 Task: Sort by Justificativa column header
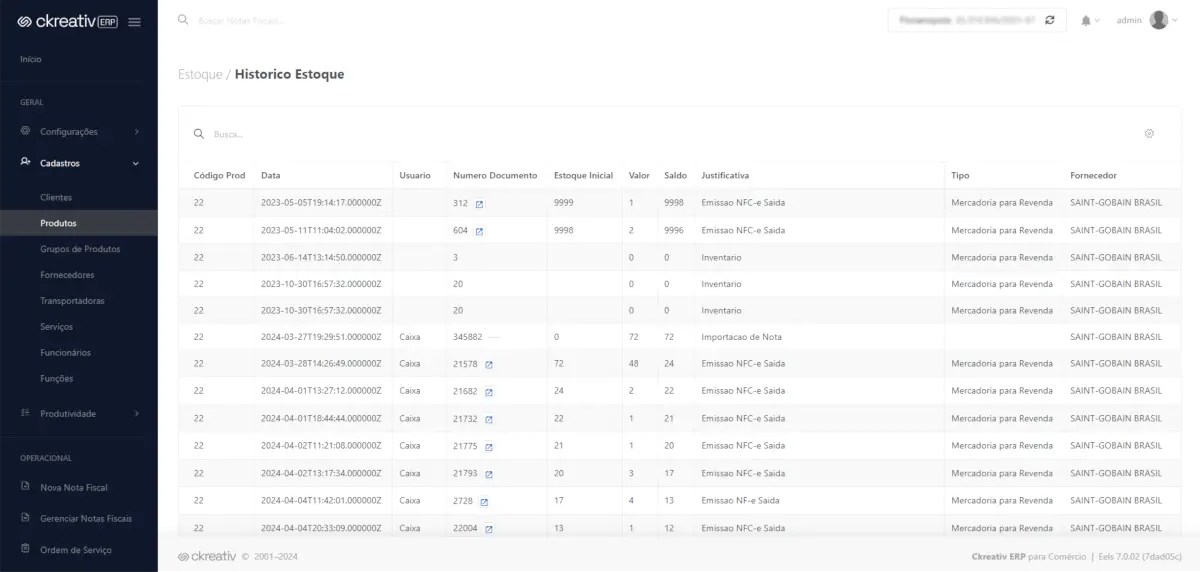(725, 175)
